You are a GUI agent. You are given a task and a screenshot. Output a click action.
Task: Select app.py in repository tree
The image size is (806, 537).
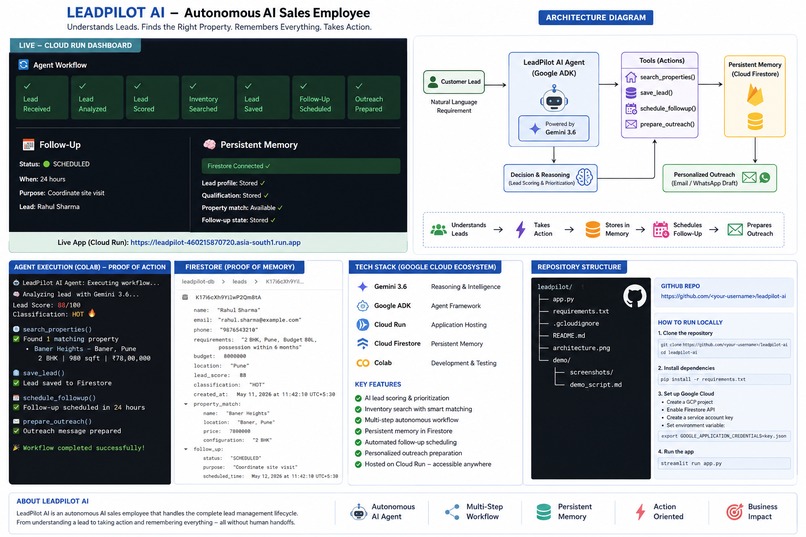tap(563, 299)
